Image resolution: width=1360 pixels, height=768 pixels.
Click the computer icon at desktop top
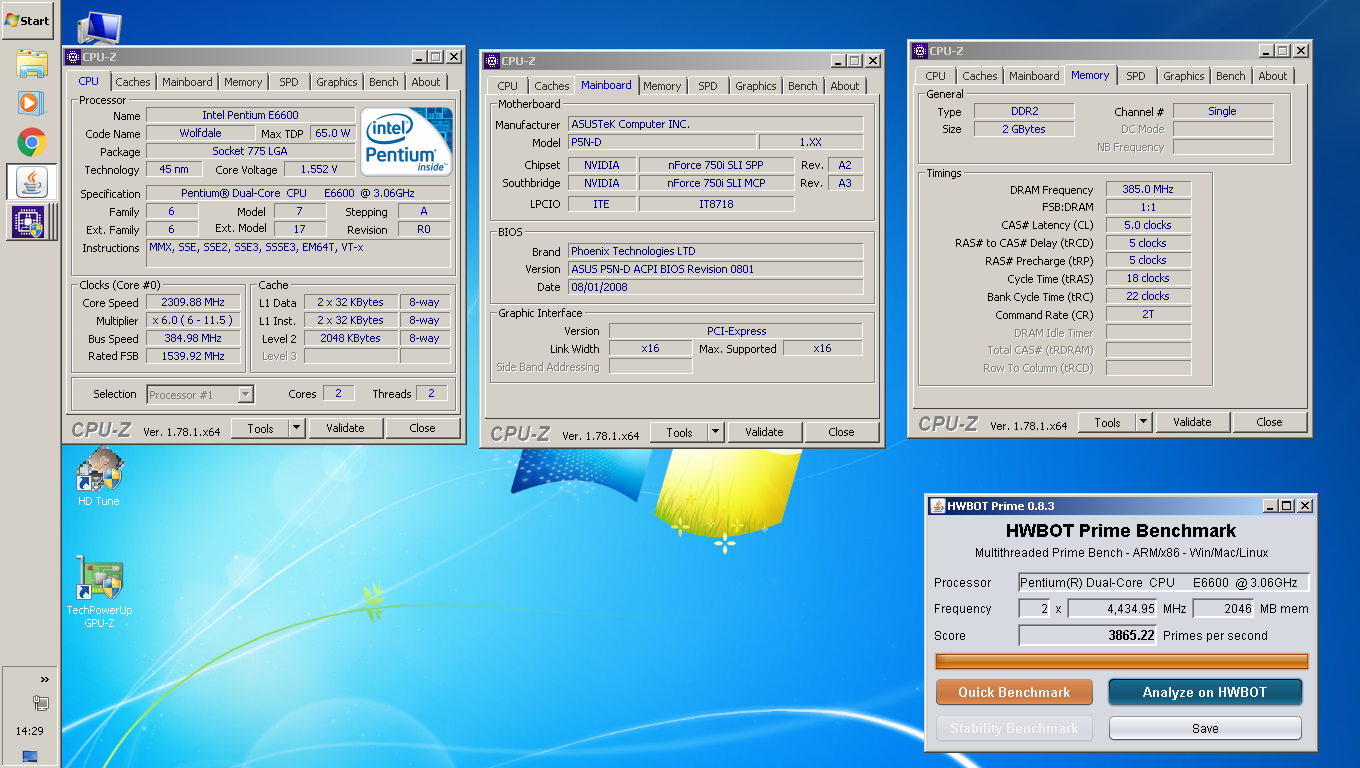pos(97,27)
